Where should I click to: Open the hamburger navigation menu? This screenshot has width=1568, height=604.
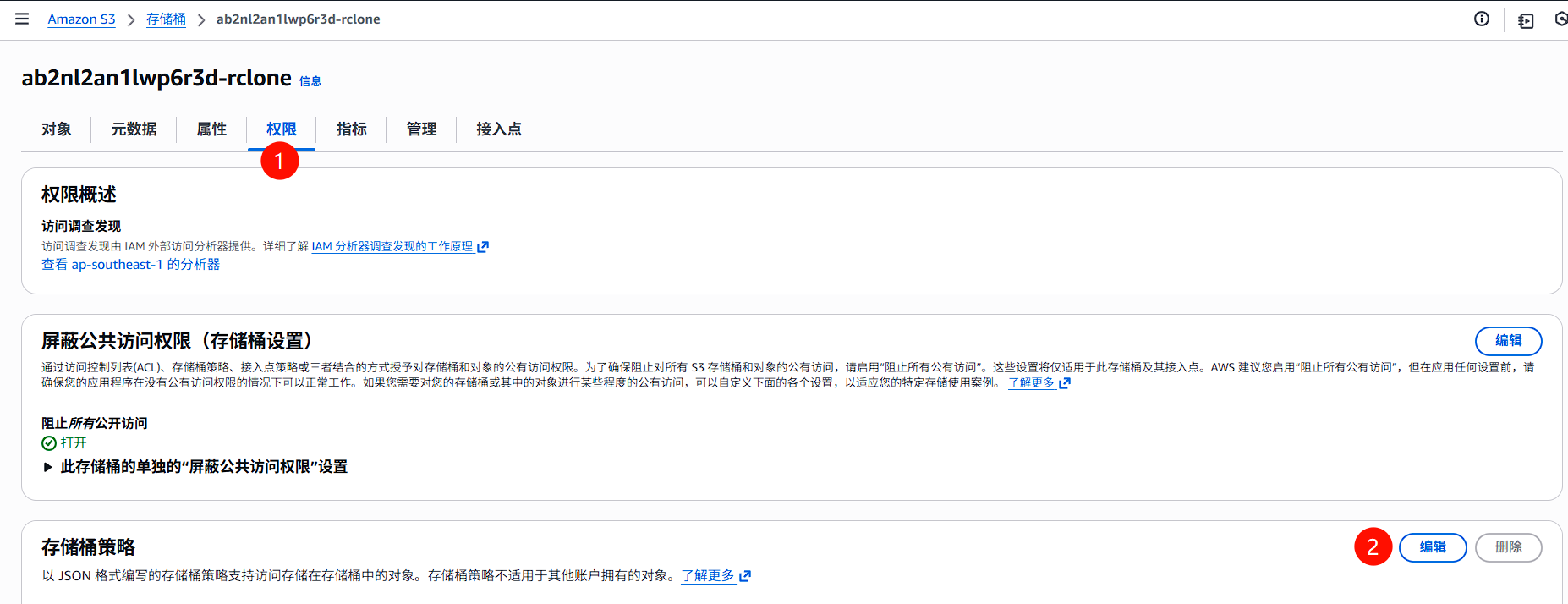[22, 19]
